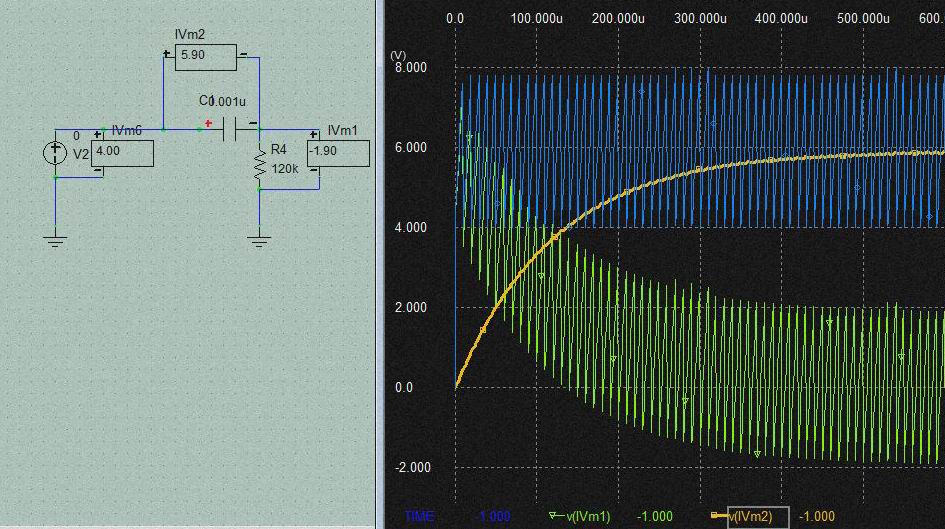Select the IVm6 voltmeter showing 4.00
Viewport: 945px width, 529px height.
tap(122, 153)
